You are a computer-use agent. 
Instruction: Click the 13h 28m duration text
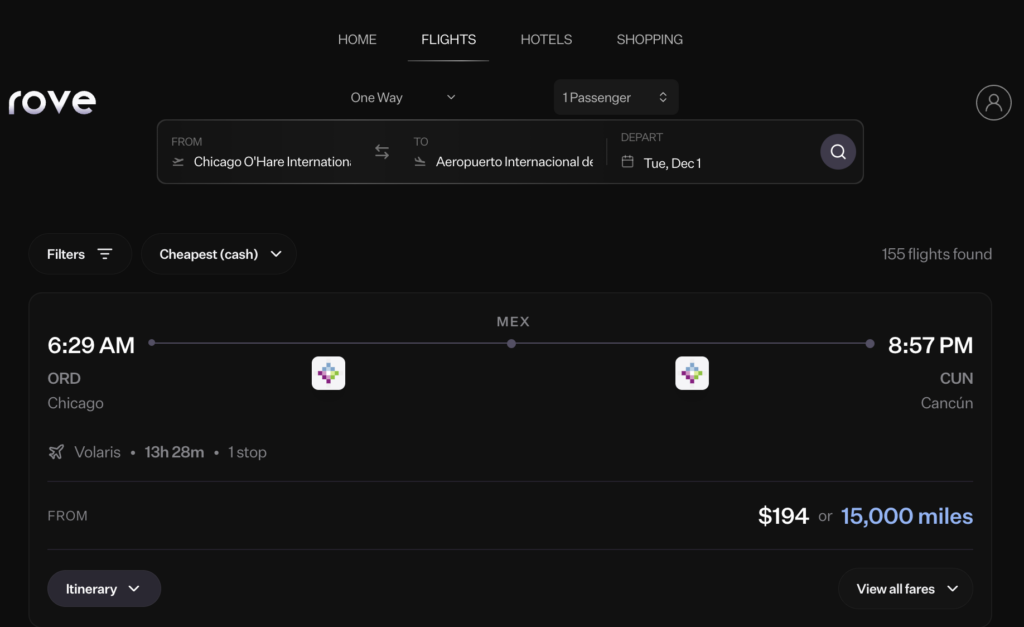point(174,452)
